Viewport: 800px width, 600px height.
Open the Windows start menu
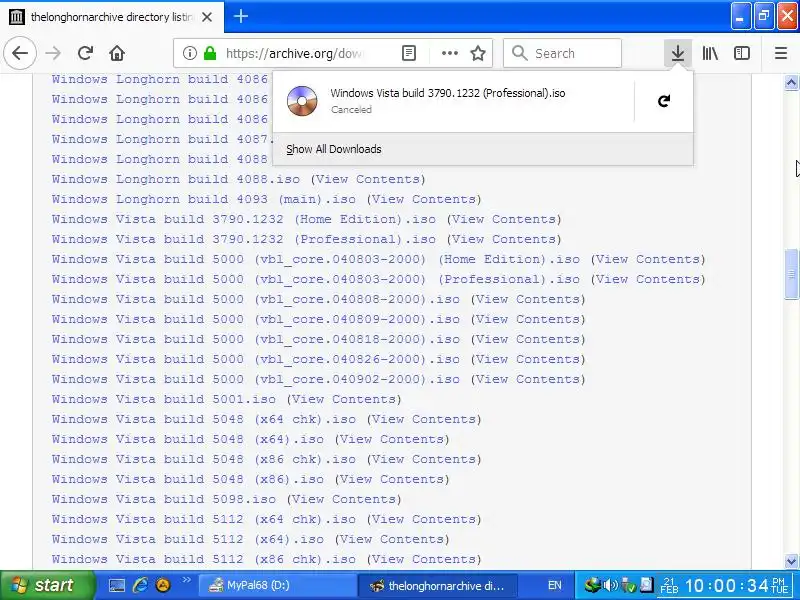[46, 585]
